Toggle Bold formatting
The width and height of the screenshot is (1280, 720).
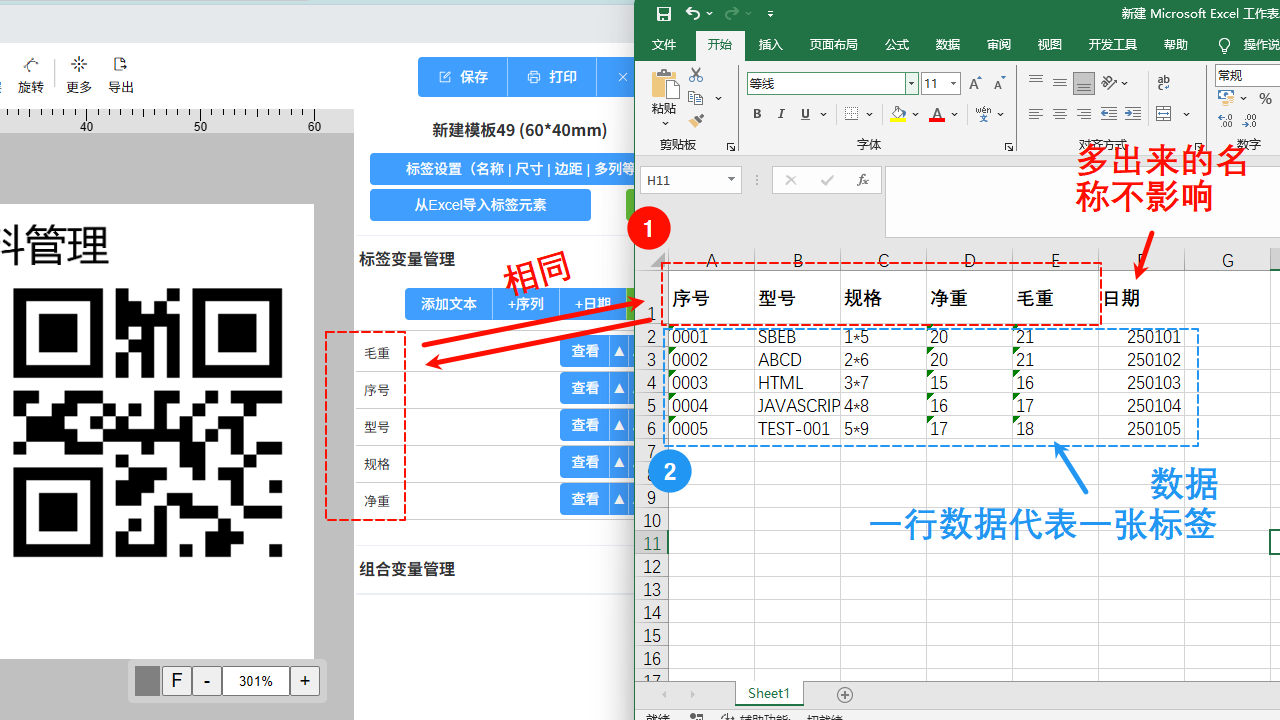click(x=757, y=114)
